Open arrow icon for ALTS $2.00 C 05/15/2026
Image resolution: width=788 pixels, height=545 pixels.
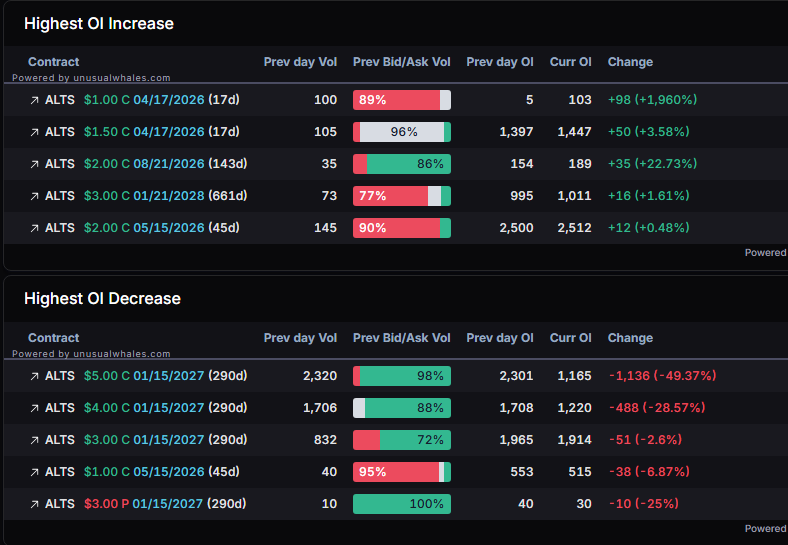click(x=34, y=228)
